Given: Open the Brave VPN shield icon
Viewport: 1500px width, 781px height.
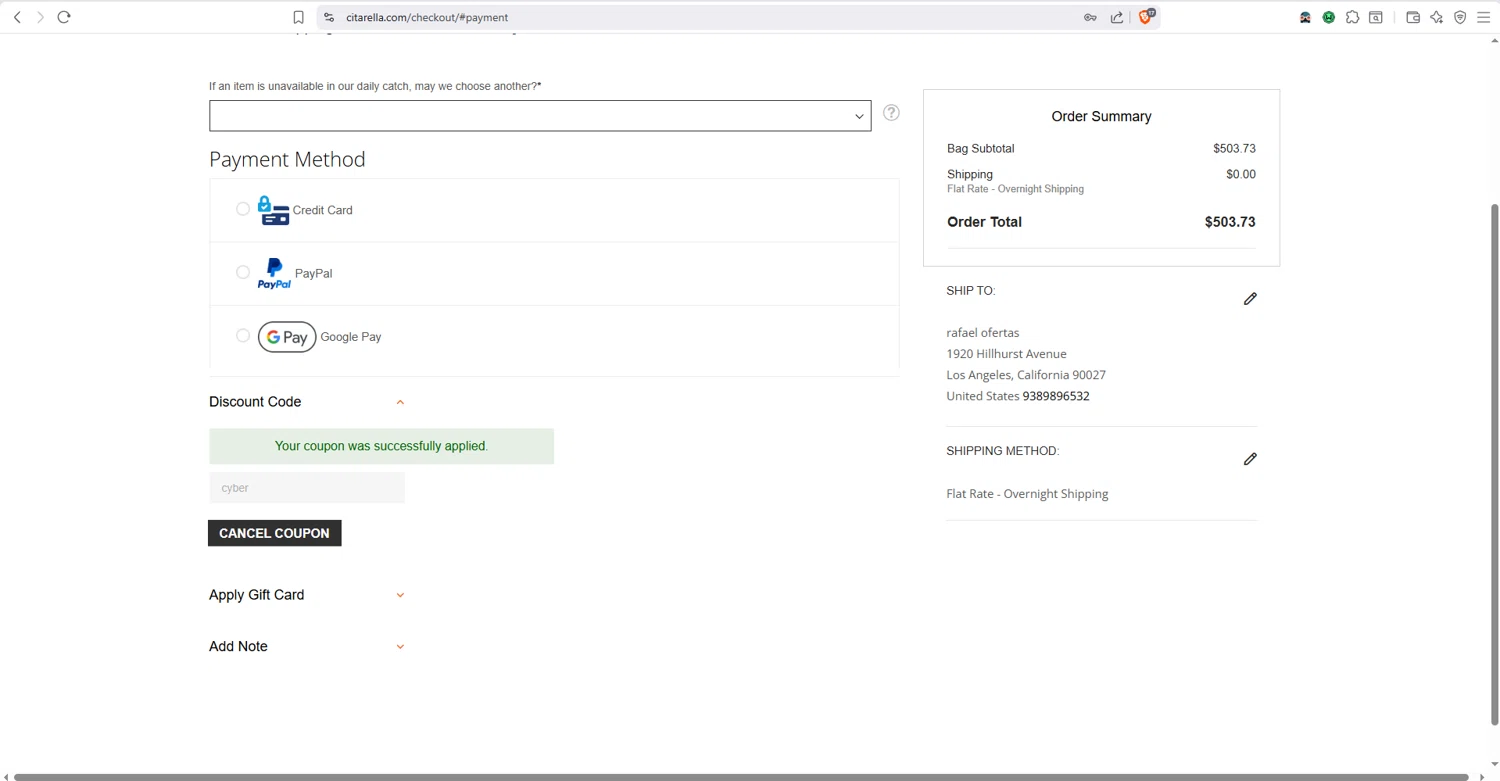Looking at the screenshot, I should pyautogui.click(x=1460, y=17).
